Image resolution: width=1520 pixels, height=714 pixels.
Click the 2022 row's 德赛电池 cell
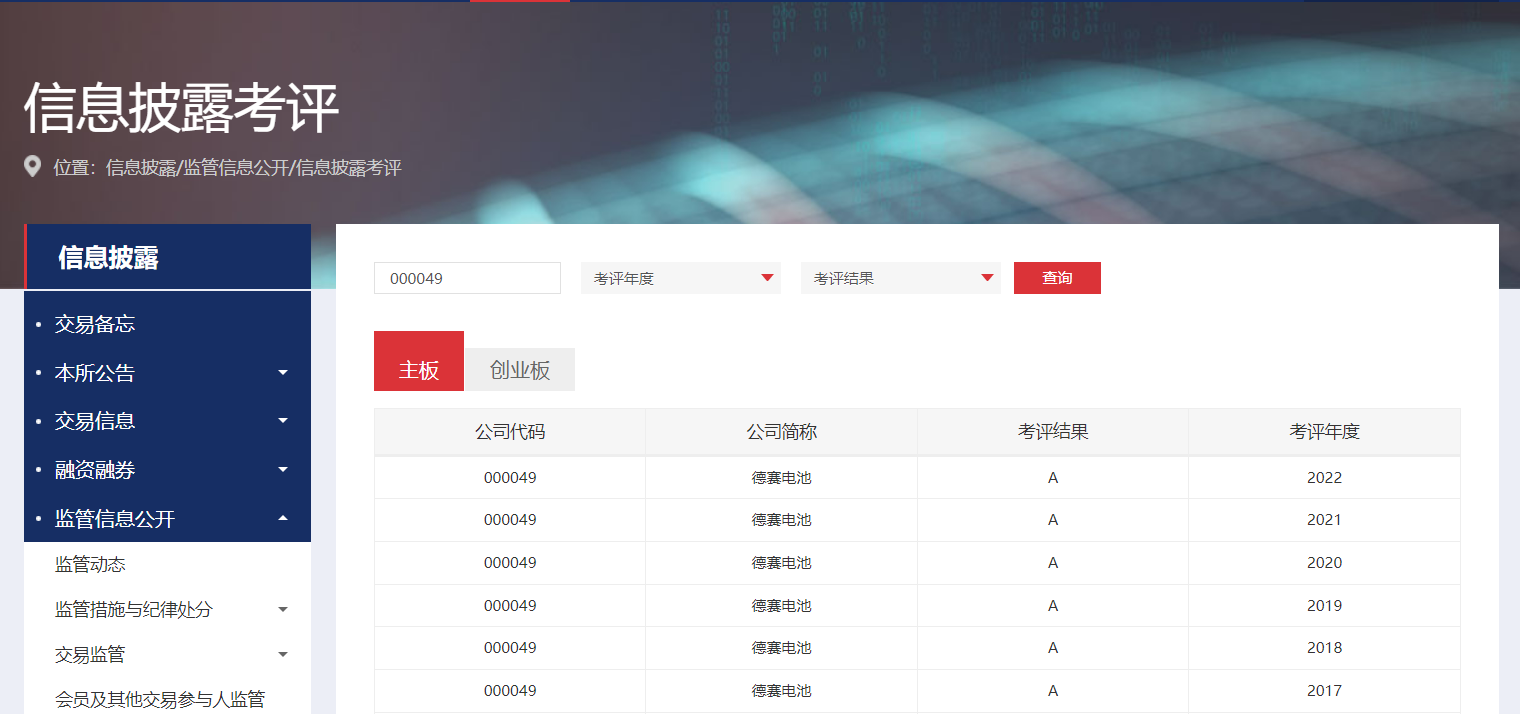pos(781,478)
